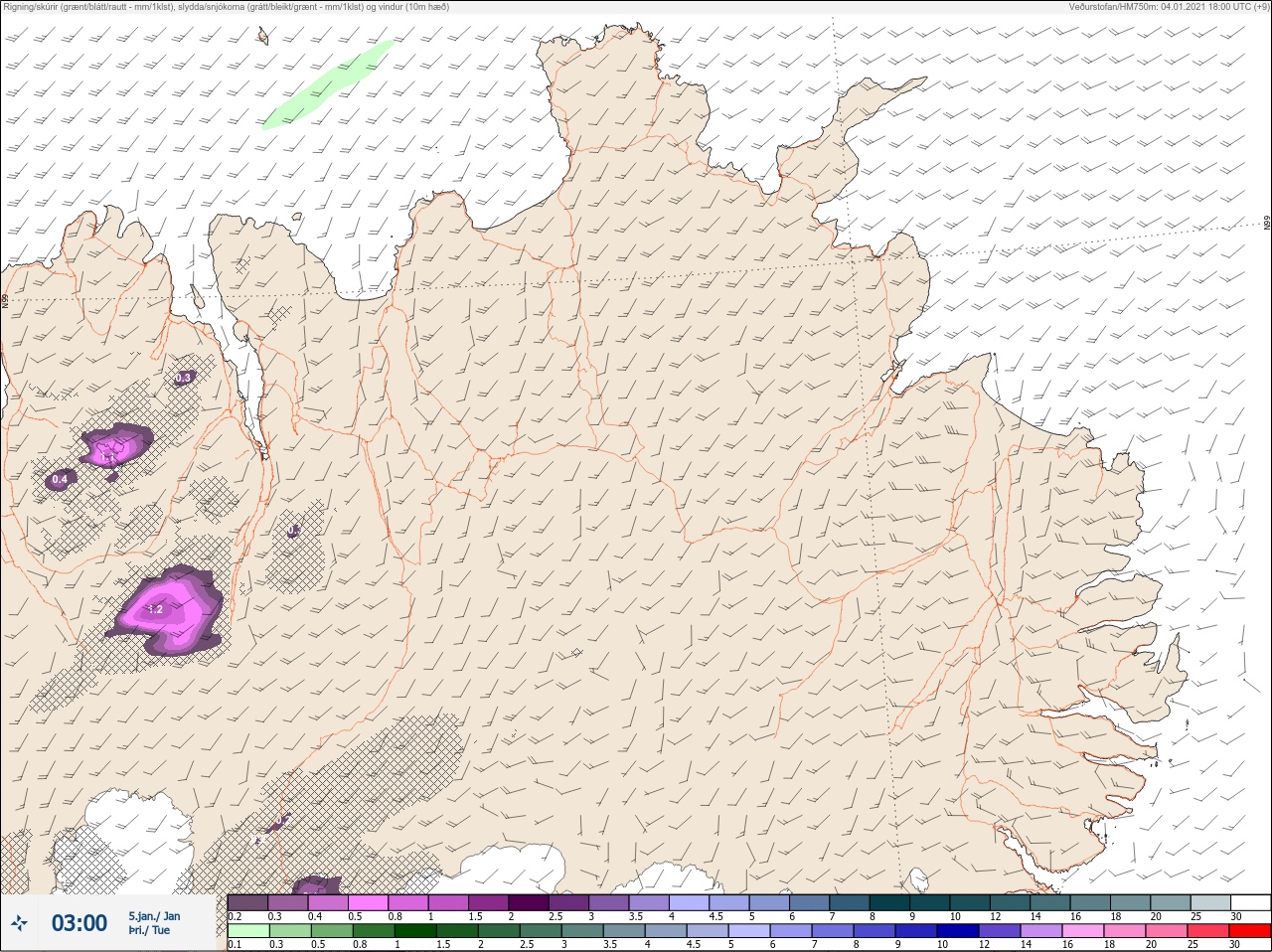
Task: Click the map title text starting 'Rigning/skúrir'
Action: click(227, 7)
